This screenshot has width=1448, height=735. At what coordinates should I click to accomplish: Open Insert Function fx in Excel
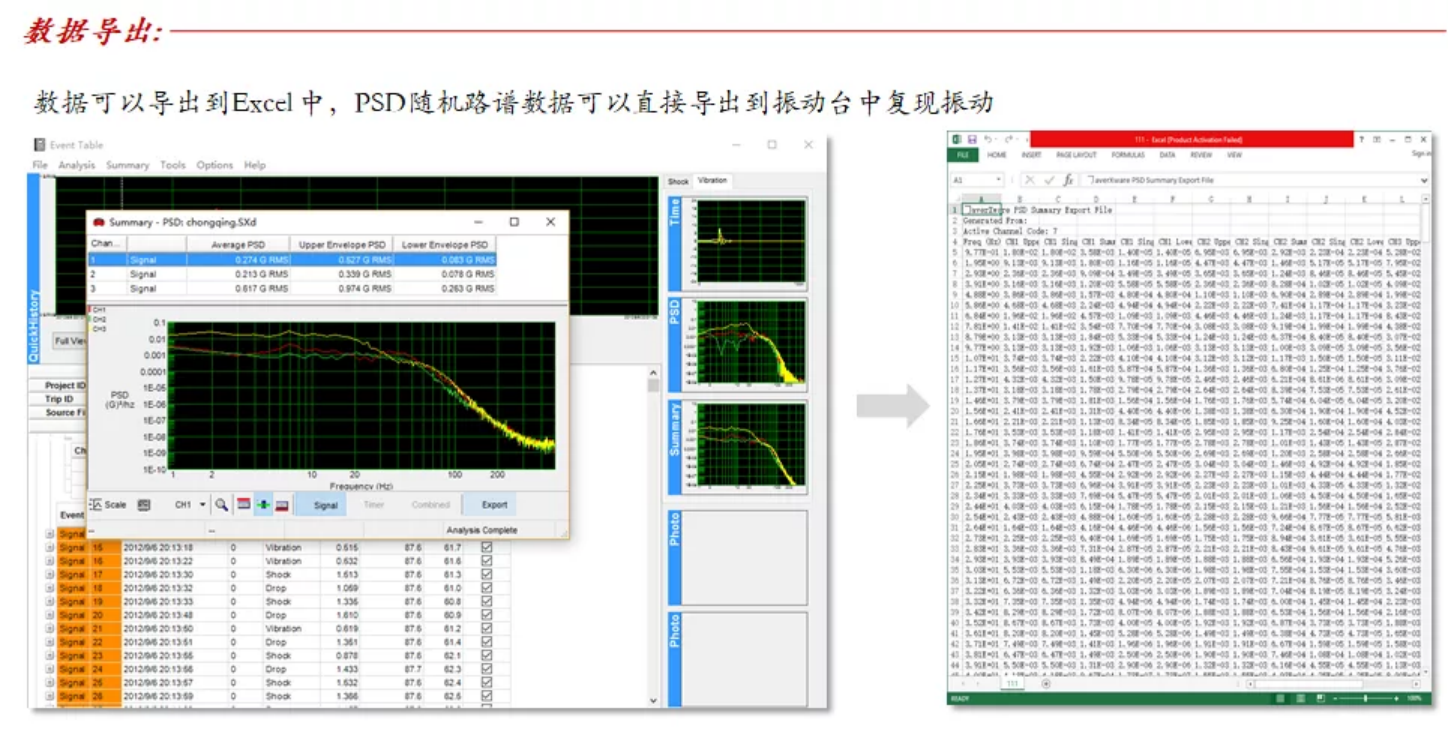(x=1068, y=180)
